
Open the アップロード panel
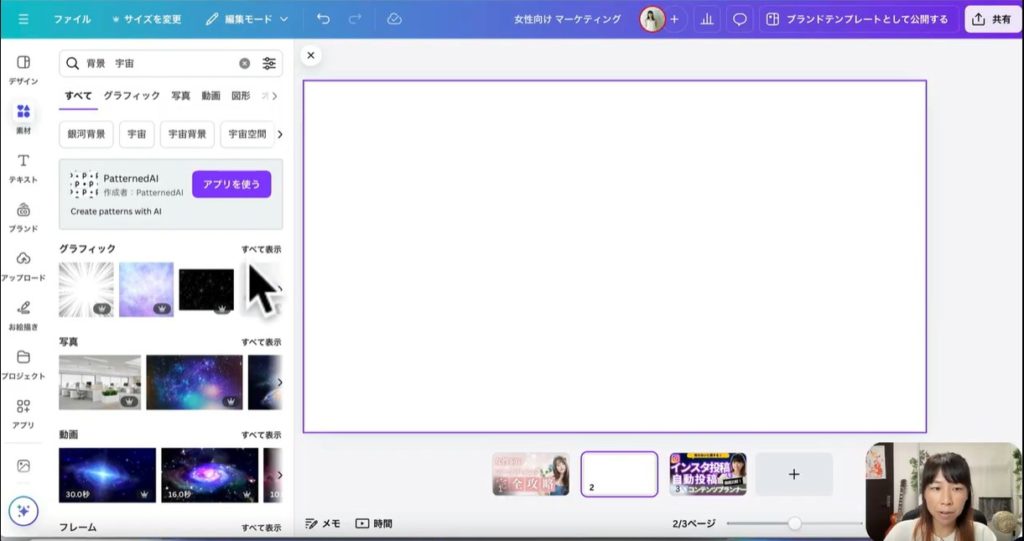point(23,264)
